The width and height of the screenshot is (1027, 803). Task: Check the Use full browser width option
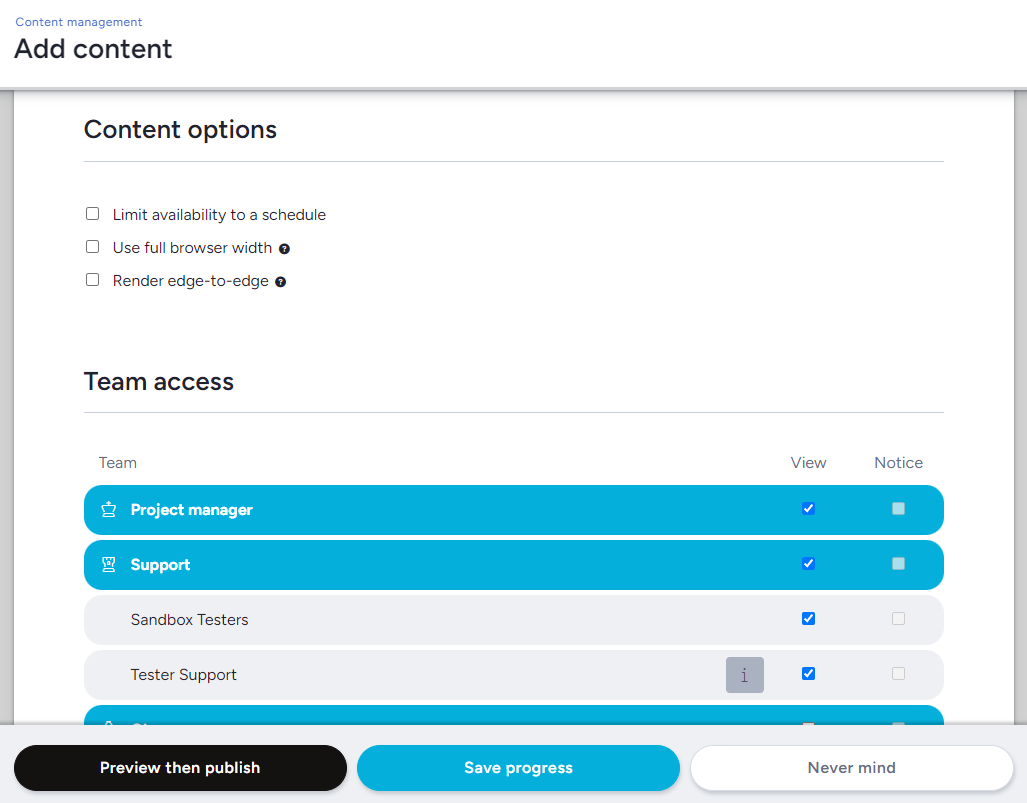click(93, 247)
